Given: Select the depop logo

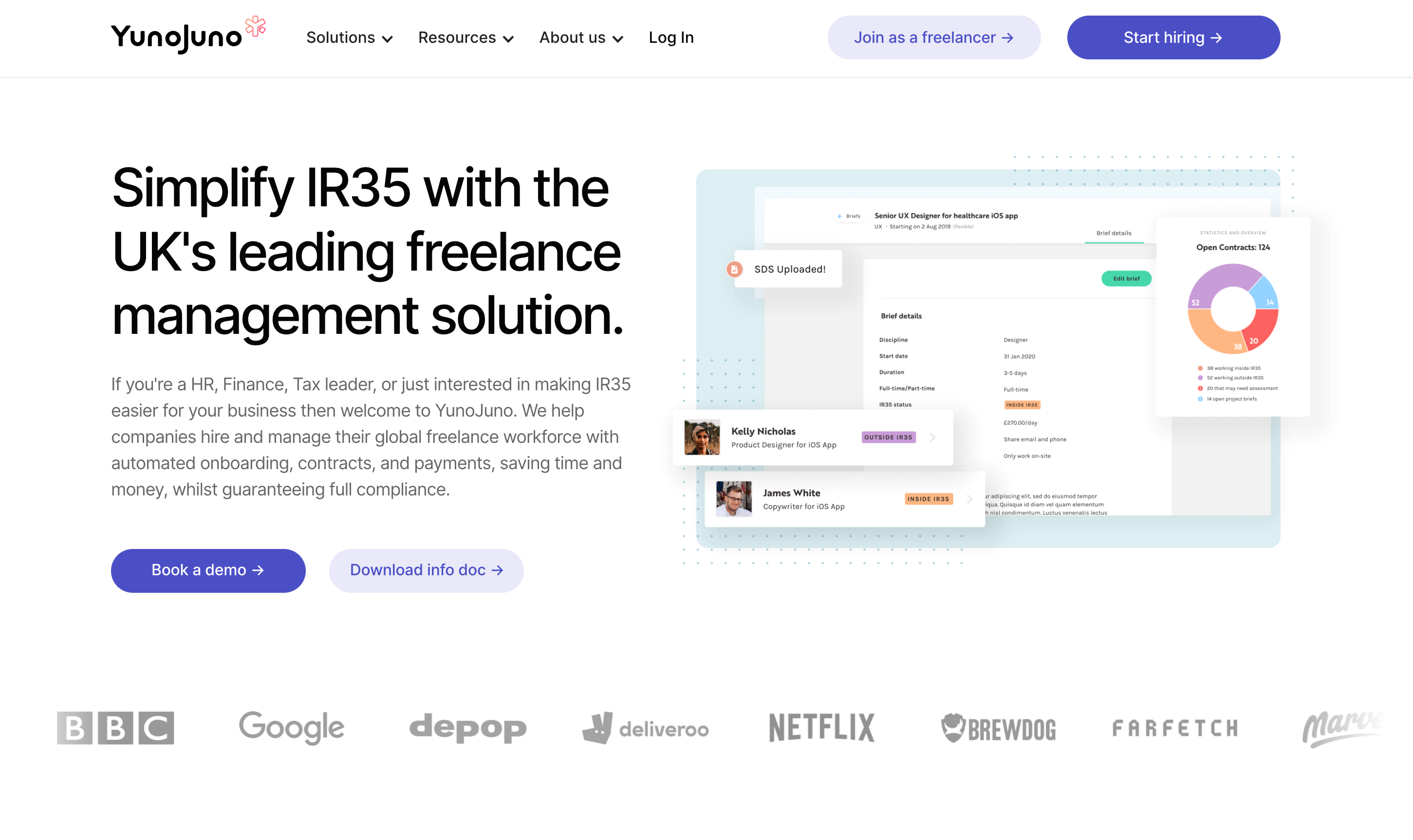Looking at the screenshot, I should 468,728.
